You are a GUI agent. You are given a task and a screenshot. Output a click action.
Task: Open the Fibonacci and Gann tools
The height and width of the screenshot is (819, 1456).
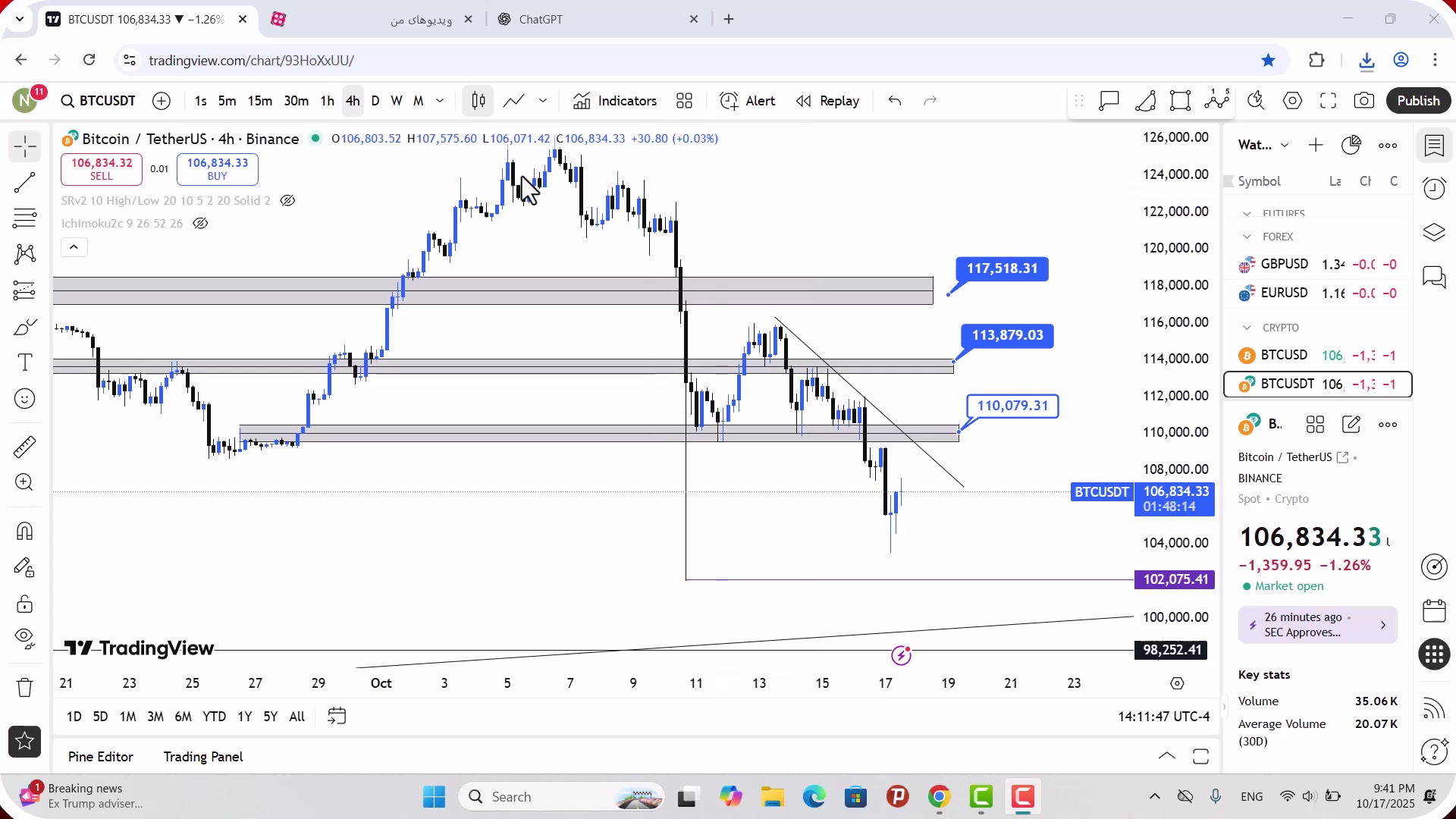click(24, 218)
